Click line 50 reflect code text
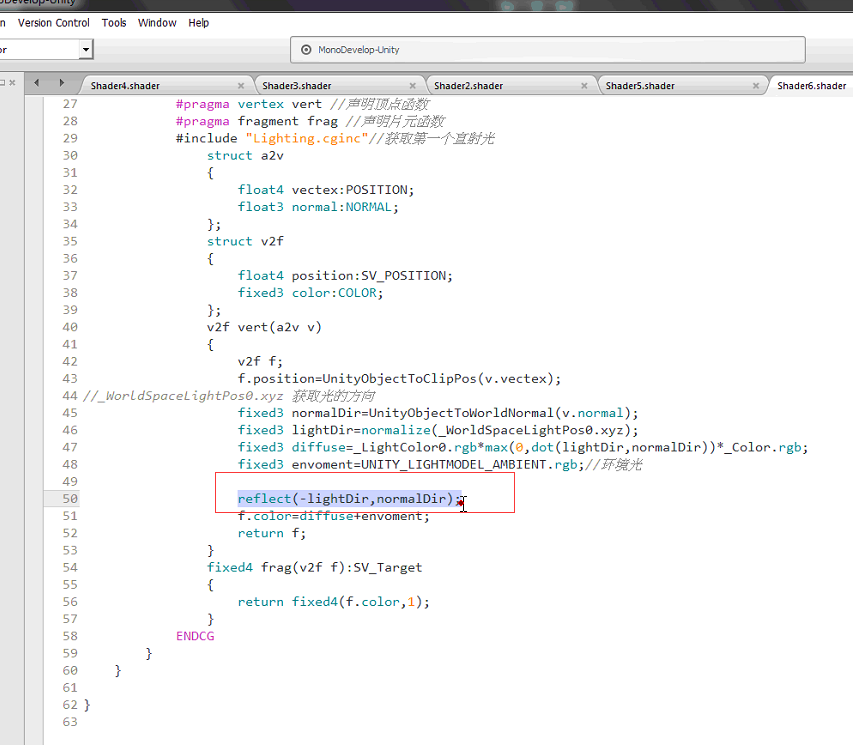The width and height of the screenshot is (853, 745). coord(349,498)
